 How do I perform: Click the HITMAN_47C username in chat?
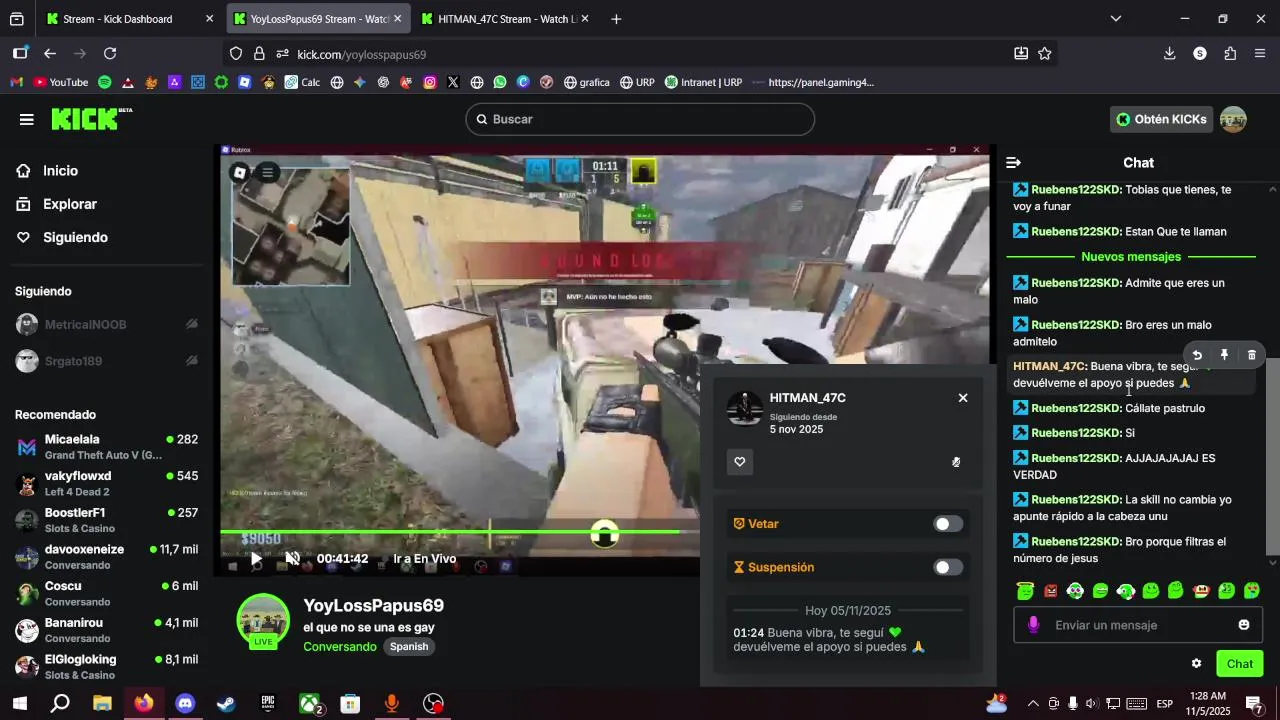coord(1050,366)
